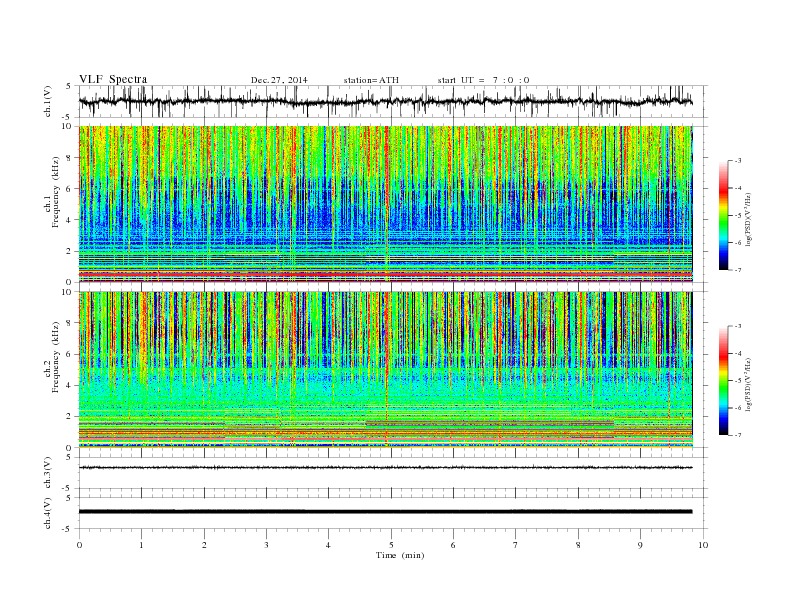
Task: Select the date text "Dec. 27, 2014"
Action: 279,80
